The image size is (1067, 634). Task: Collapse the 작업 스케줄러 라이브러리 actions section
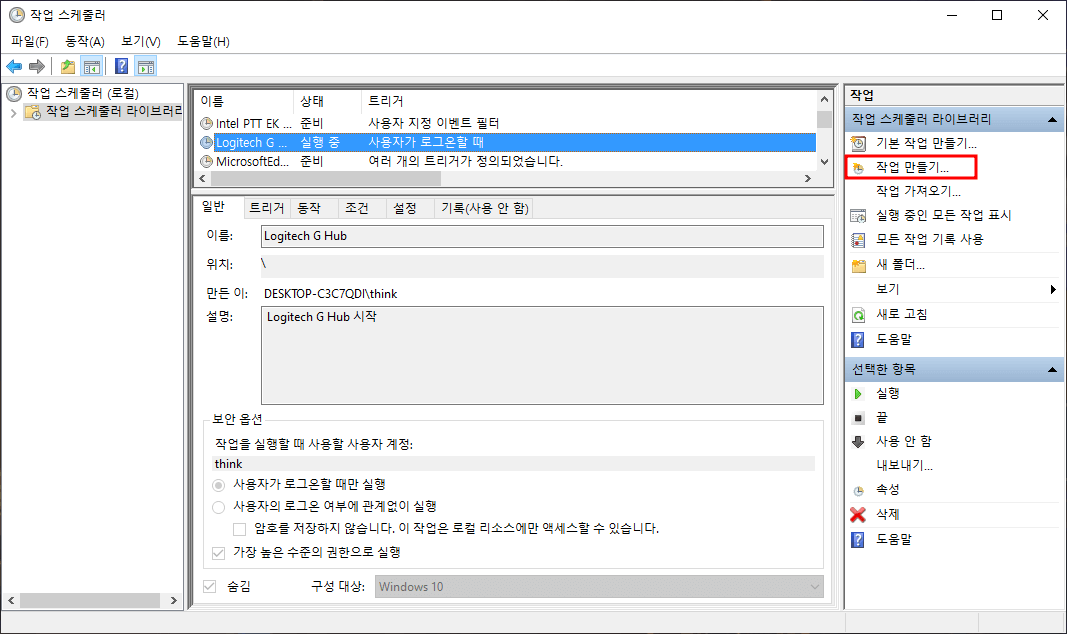tap(1052, 120)
